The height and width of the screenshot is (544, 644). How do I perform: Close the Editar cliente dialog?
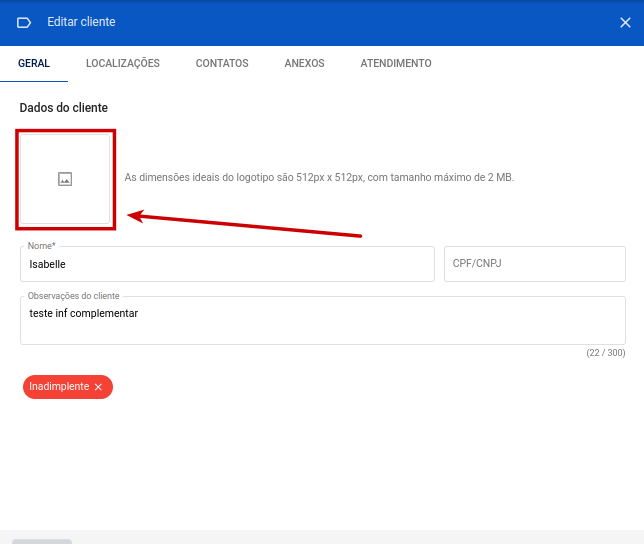625,22
